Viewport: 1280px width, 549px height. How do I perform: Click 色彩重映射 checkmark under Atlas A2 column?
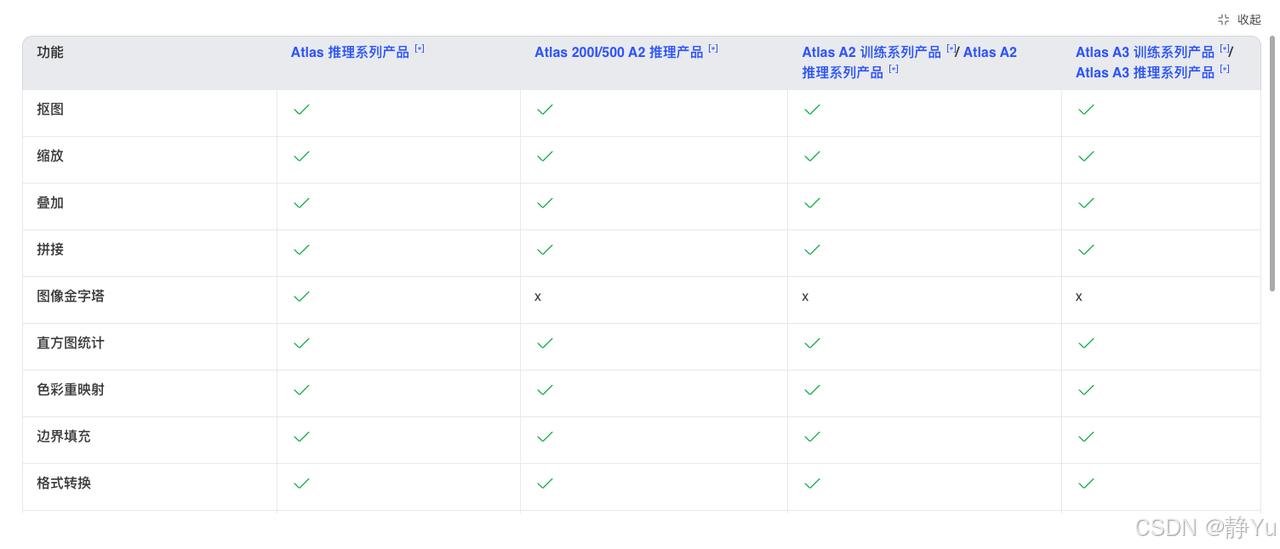pyautogui.click(x=812, y=390)
